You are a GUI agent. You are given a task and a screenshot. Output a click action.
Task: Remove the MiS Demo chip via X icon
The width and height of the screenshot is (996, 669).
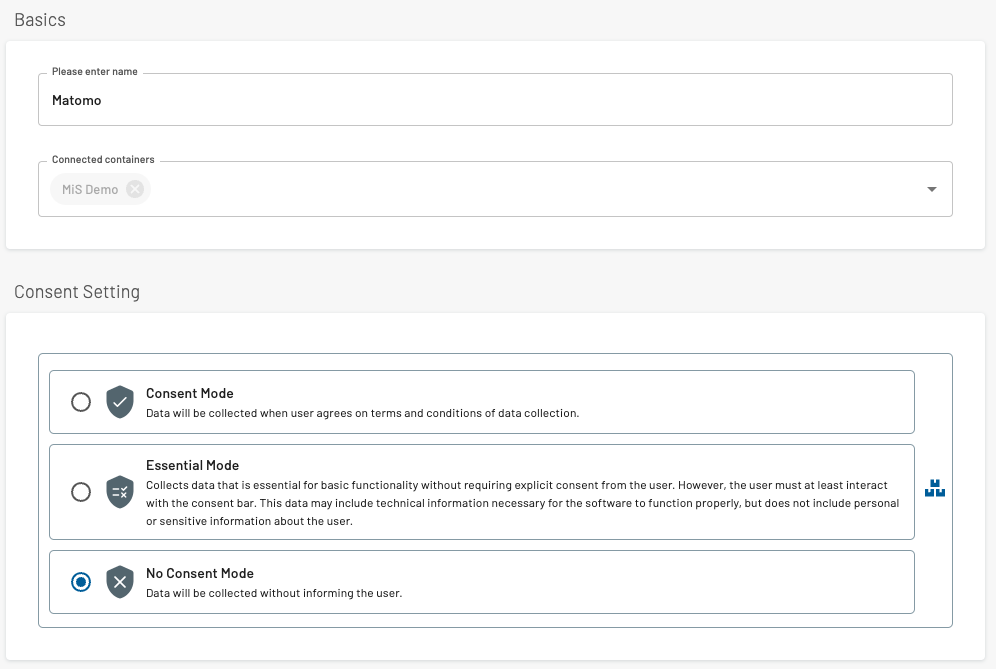(135, 189)
